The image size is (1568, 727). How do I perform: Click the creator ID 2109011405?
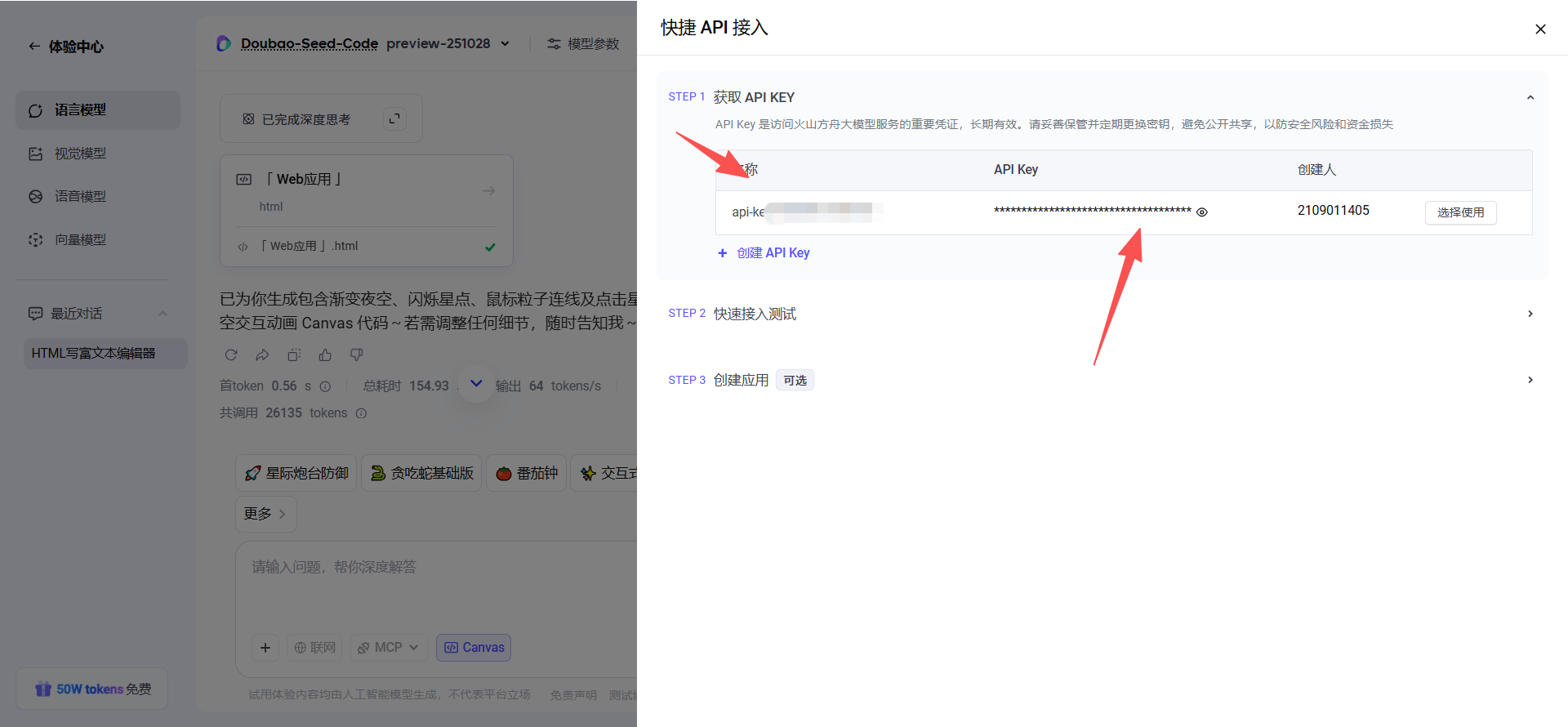coord(1334,211)
